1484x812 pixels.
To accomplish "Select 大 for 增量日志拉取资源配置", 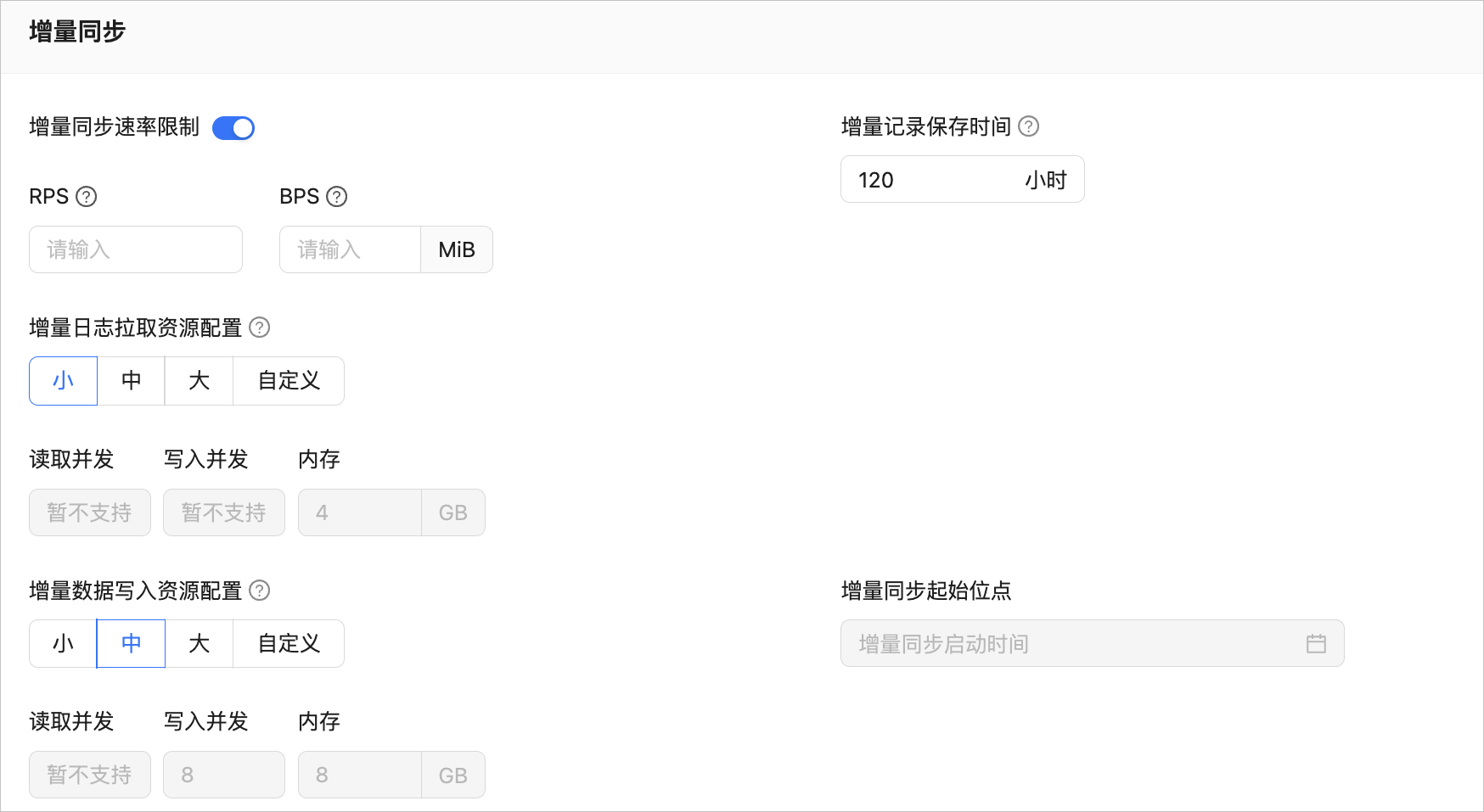I will (x=200, y=381).
